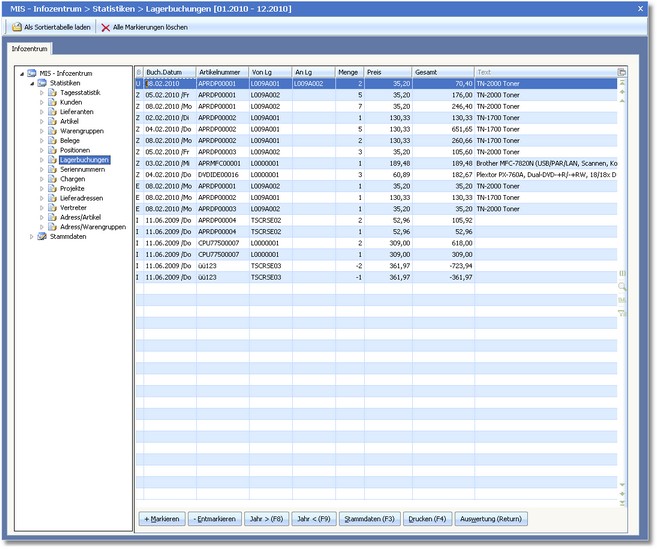The height and width of the screenshot is (549, 657).
Task: Select the Infozentrum tab
Action: coord(29,48)
